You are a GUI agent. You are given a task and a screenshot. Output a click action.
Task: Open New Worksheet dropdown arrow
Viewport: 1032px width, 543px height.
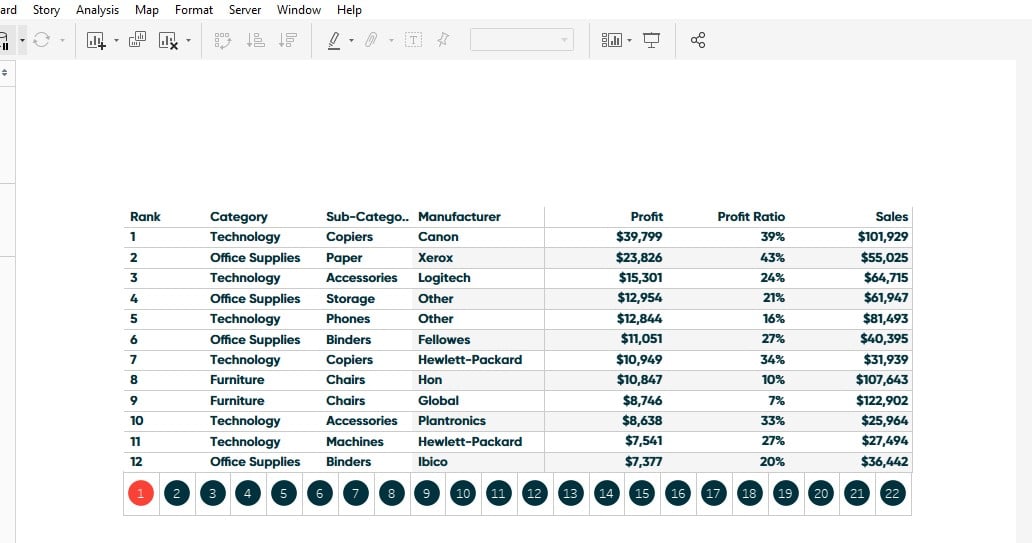[x=116, y=41]
